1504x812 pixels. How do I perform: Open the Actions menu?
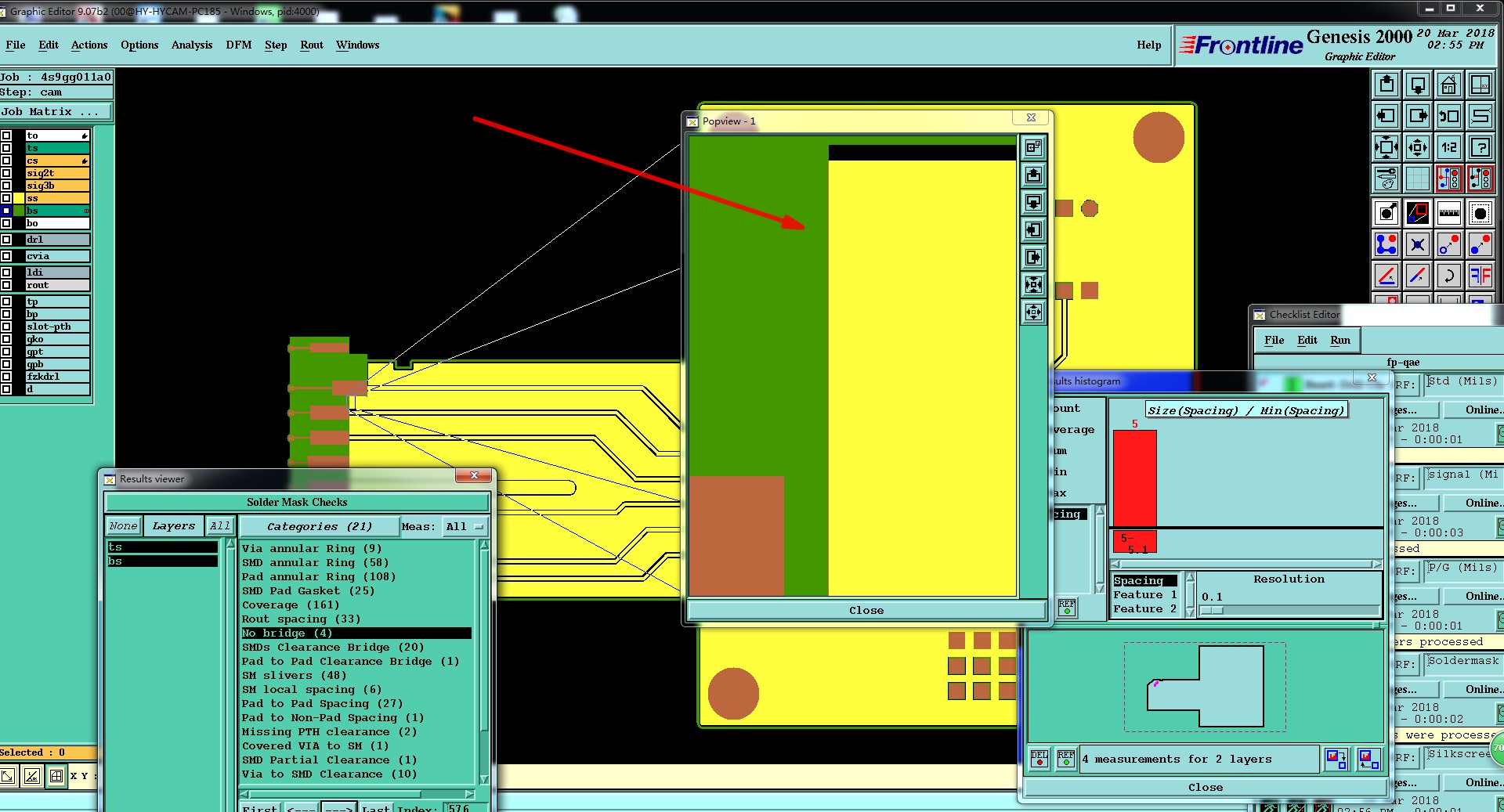coord(89,45)
